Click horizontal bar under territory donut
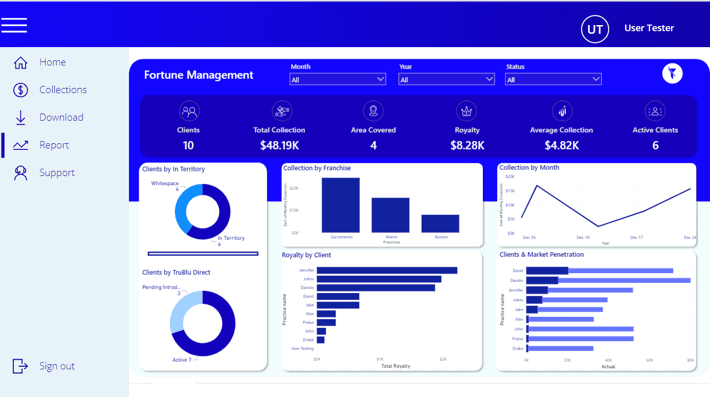Viewport: 710px width, 397px height. point(203,254)
